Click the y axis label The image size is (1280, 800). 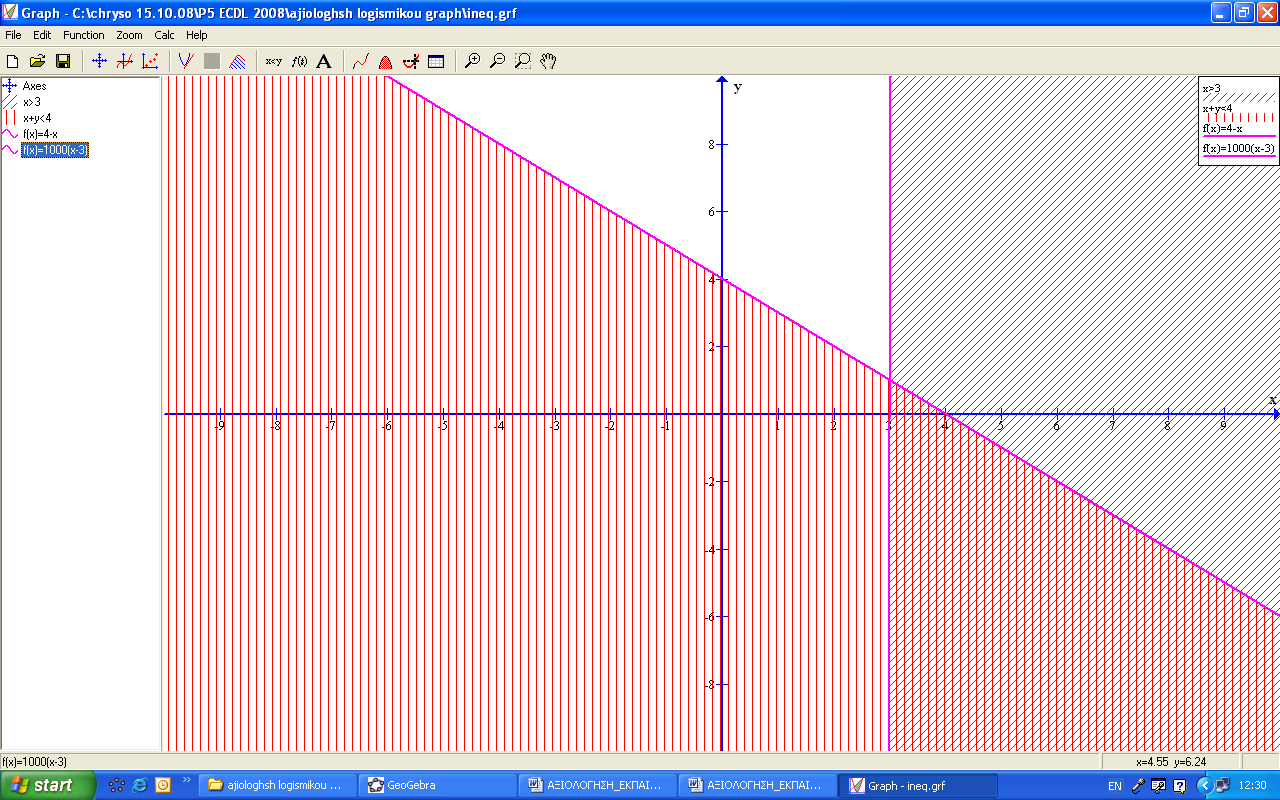[738, 87]
